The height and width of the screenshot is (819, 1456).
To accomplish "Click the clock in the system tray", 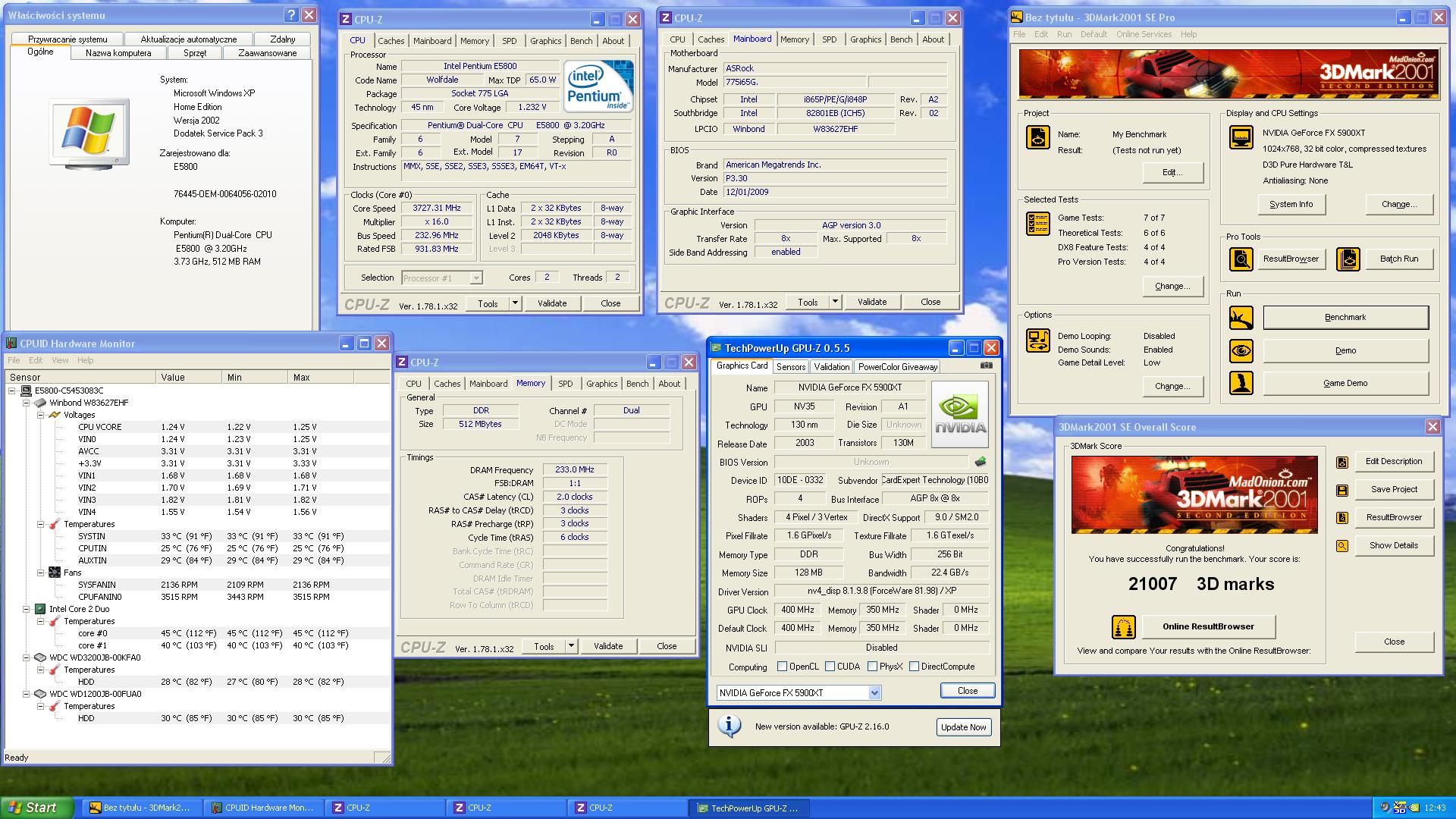I will (1435, 808).
